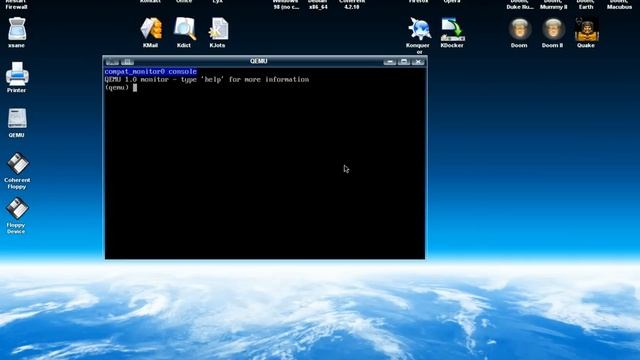Click the highlighted 'compat_monitor0 console' line

point(151,71)
